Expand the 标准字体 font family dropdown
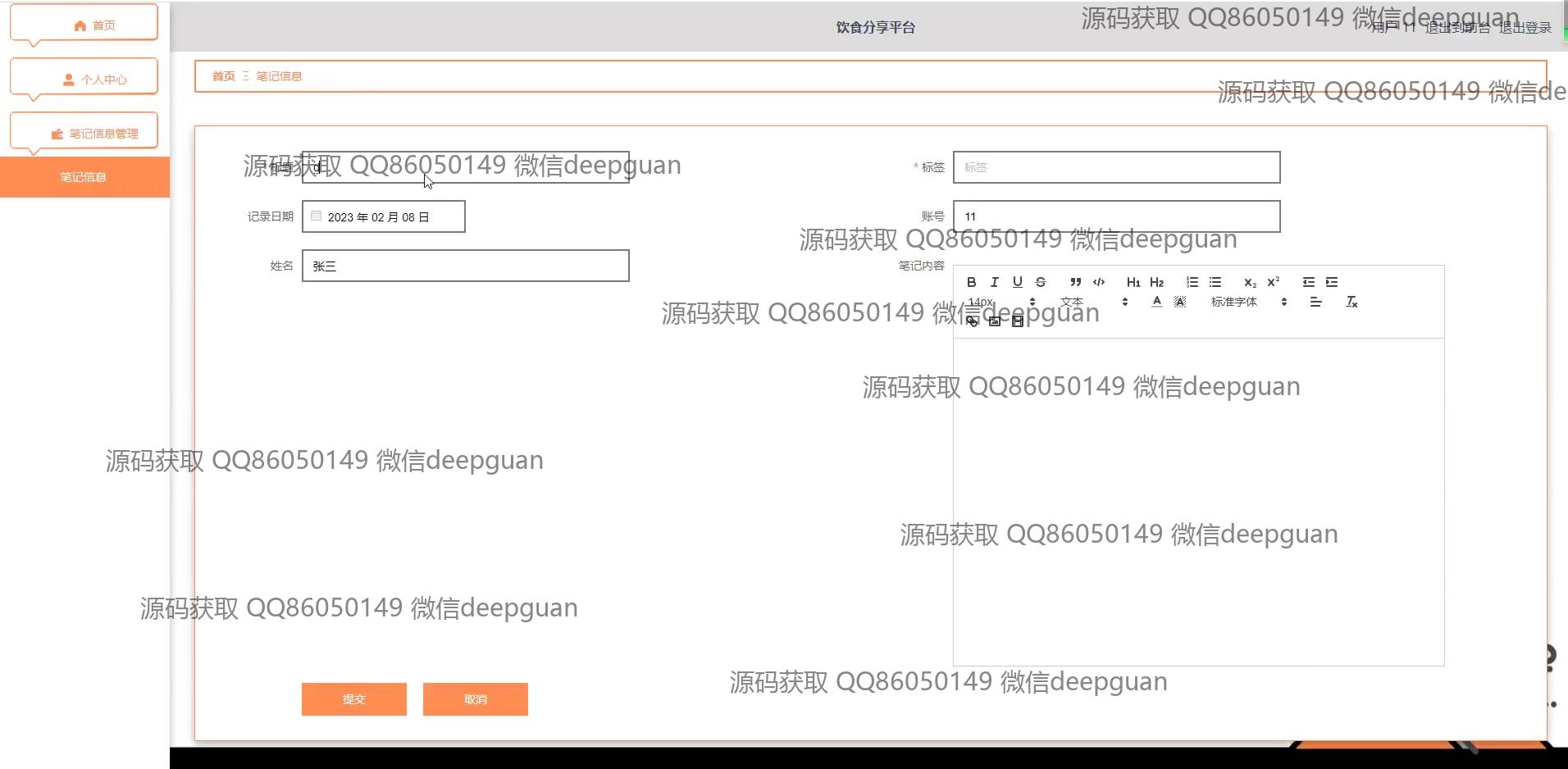This screenshot has height=769, width=1568. point(1248,302)
